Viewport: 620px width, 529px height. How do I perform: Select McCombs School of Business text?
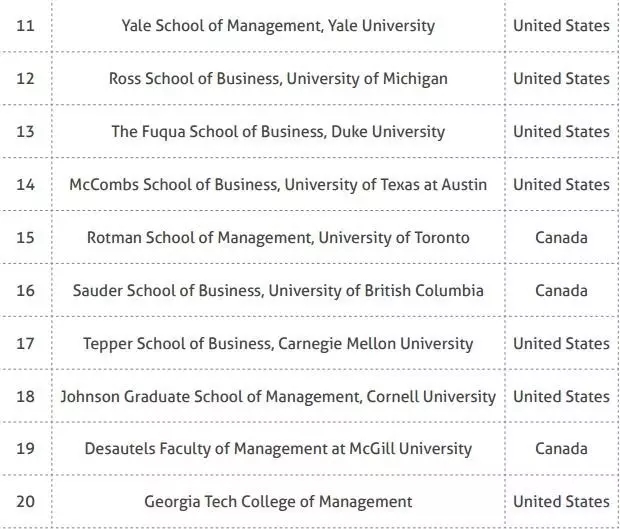point(278,185)
